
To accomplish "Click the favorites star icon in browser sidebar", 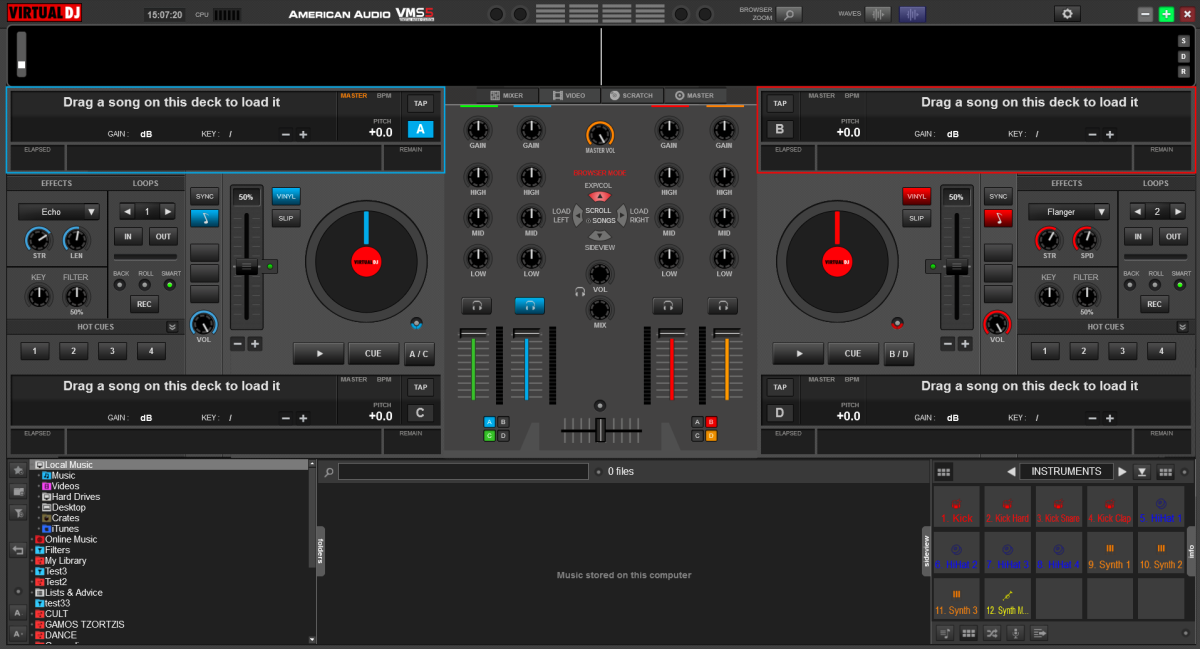I will (x=18, y=470).
